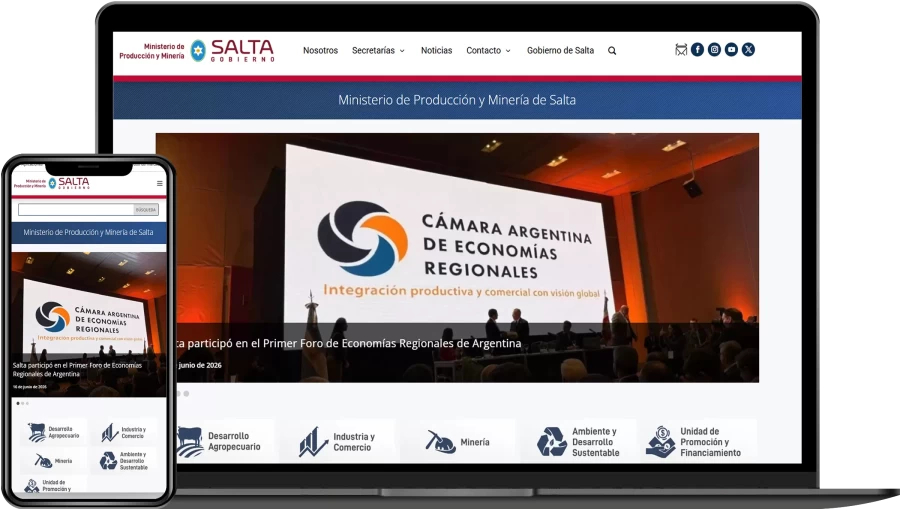Screen dimensions: 900x509
Task: Click the Desarrollo Agropecuario label on laptop
Action: 234,441
